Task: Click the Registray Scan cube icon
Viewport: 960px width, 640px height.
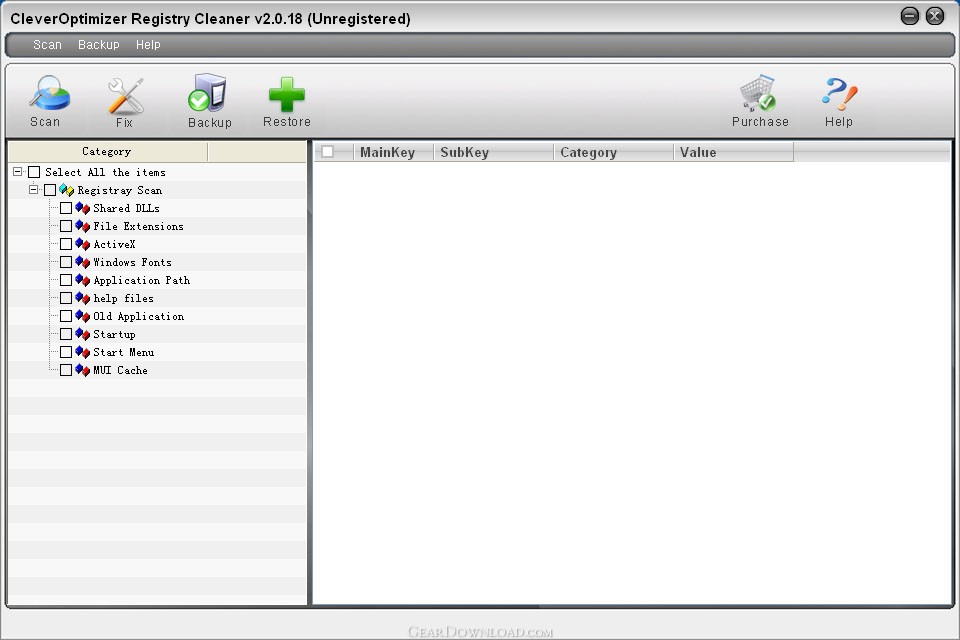Action: (x=67, y=190)
